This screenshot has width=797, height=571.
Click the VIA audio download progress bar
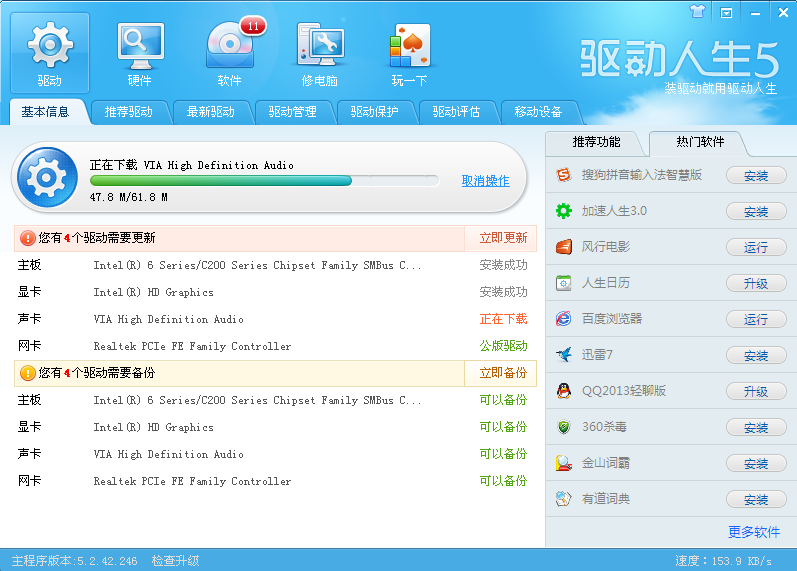(264, 181)
